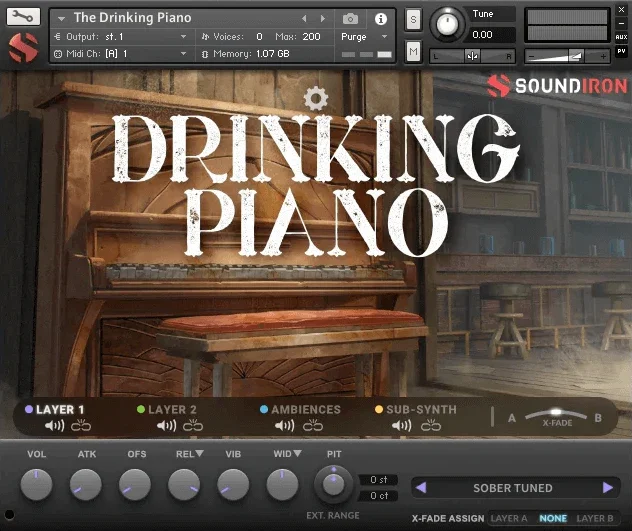Image resolution: width=632 pixels, height=531 pixels.
Task: Click the pan L-R slider
Action: 472,56
